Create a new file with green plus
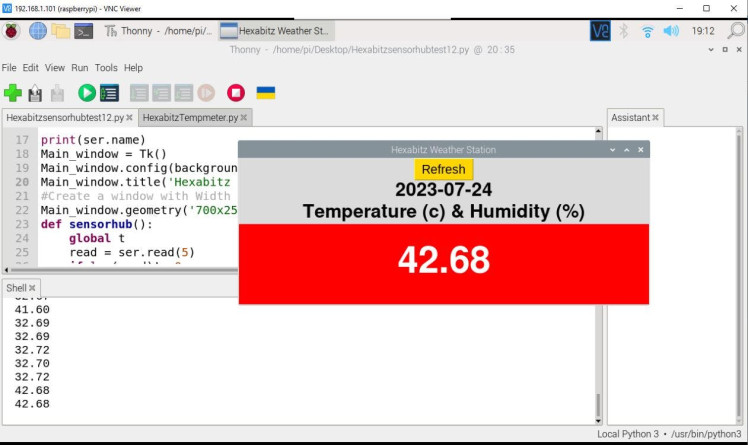The height and width of the screenshot is (445, 748). click(x=13, y=93)
